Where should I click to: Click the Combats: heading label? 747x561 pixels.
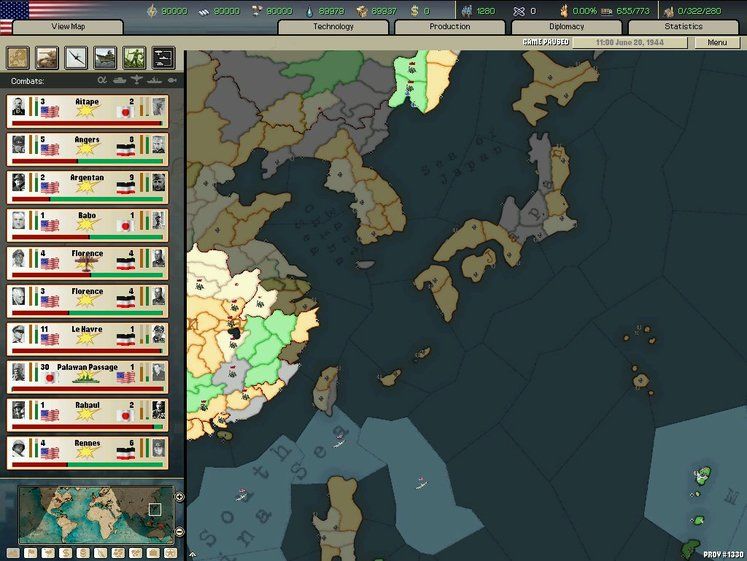[28, 81]
